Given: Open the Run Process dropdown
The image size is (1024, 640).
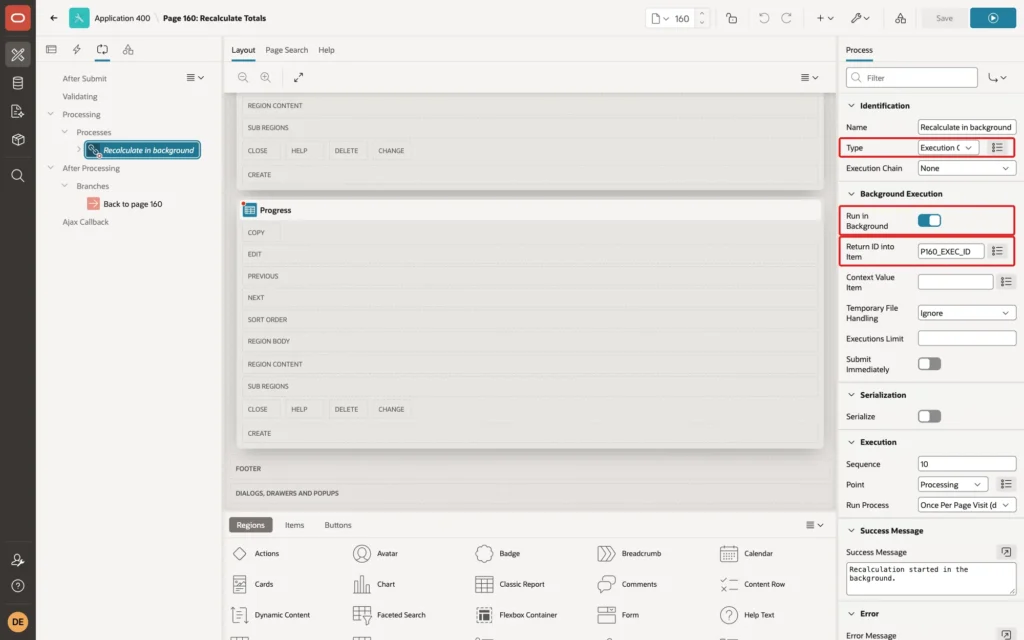Looking at the screenshot, I should (967, 505).
